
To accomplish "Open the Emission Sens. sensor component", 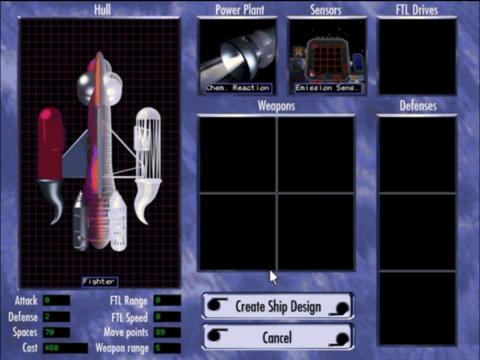I will pyautogui.click(x=327, y=57).
